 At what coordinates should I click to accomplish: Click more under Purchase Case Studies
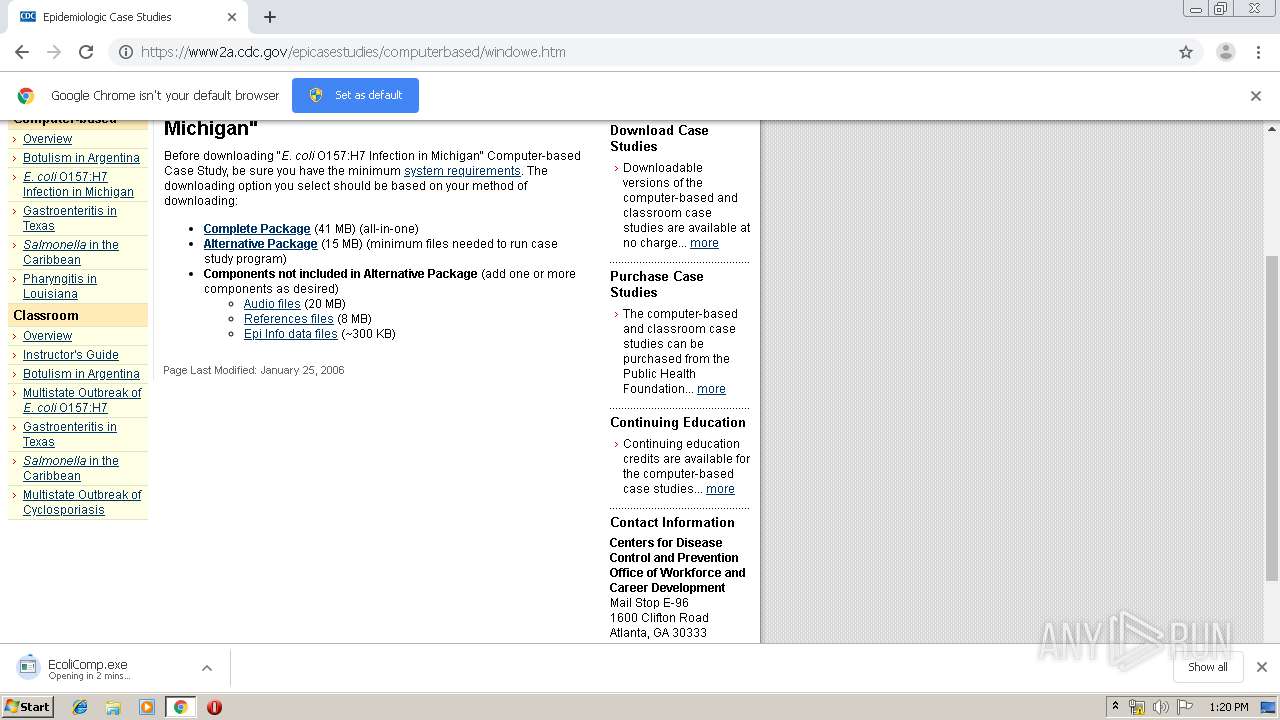[x=711, y=389]
